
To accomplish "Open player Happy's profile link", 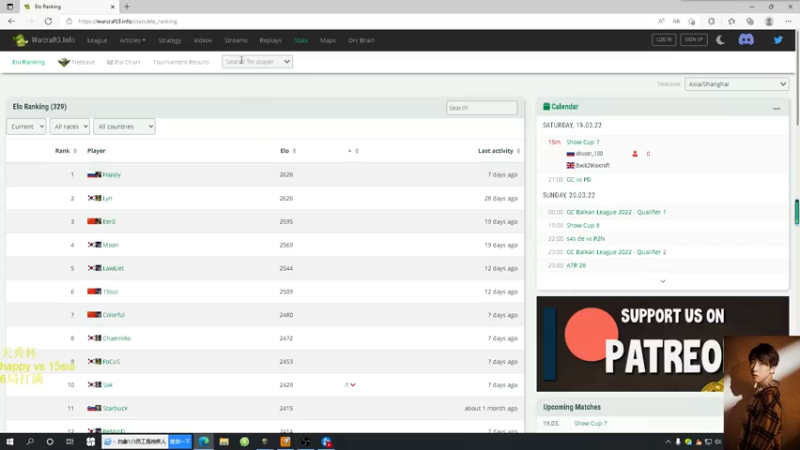I will pos(111,174).
